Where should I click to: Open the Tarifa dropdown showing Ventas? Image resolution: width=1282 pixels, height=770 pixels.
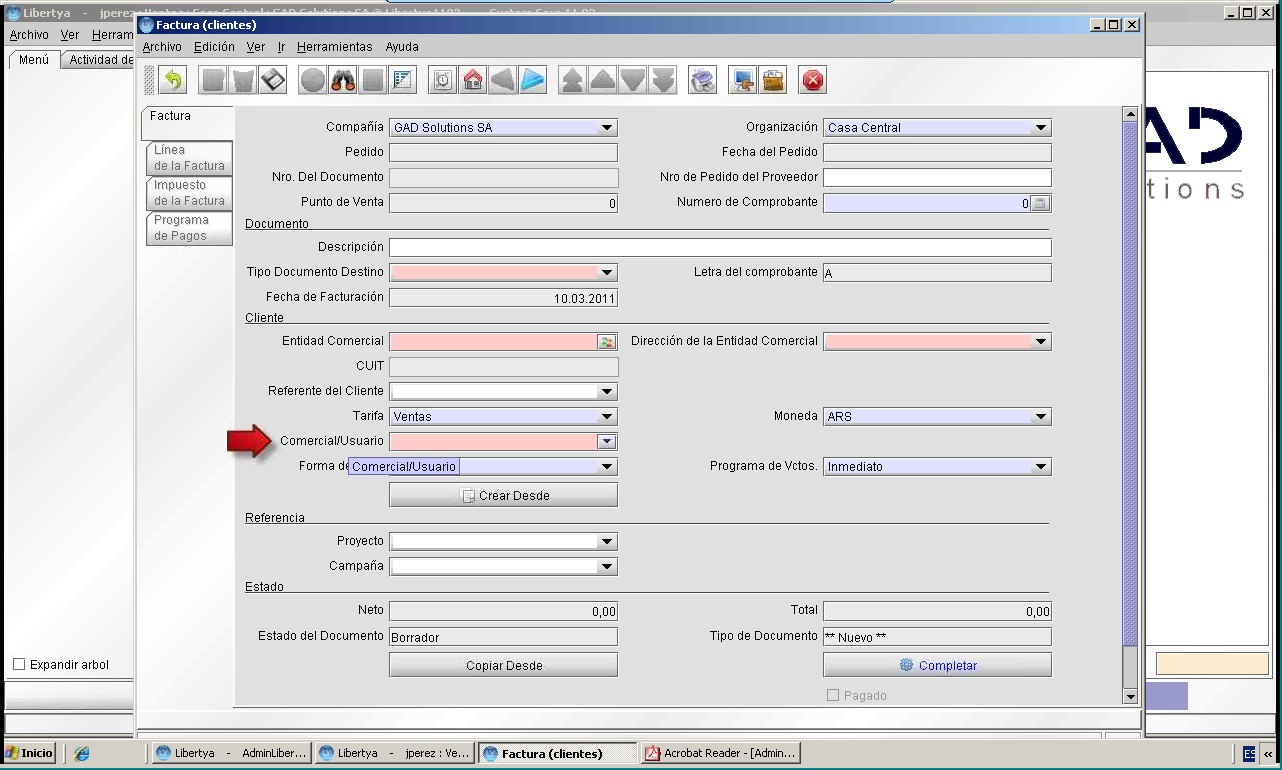click(x=607, y=417)
